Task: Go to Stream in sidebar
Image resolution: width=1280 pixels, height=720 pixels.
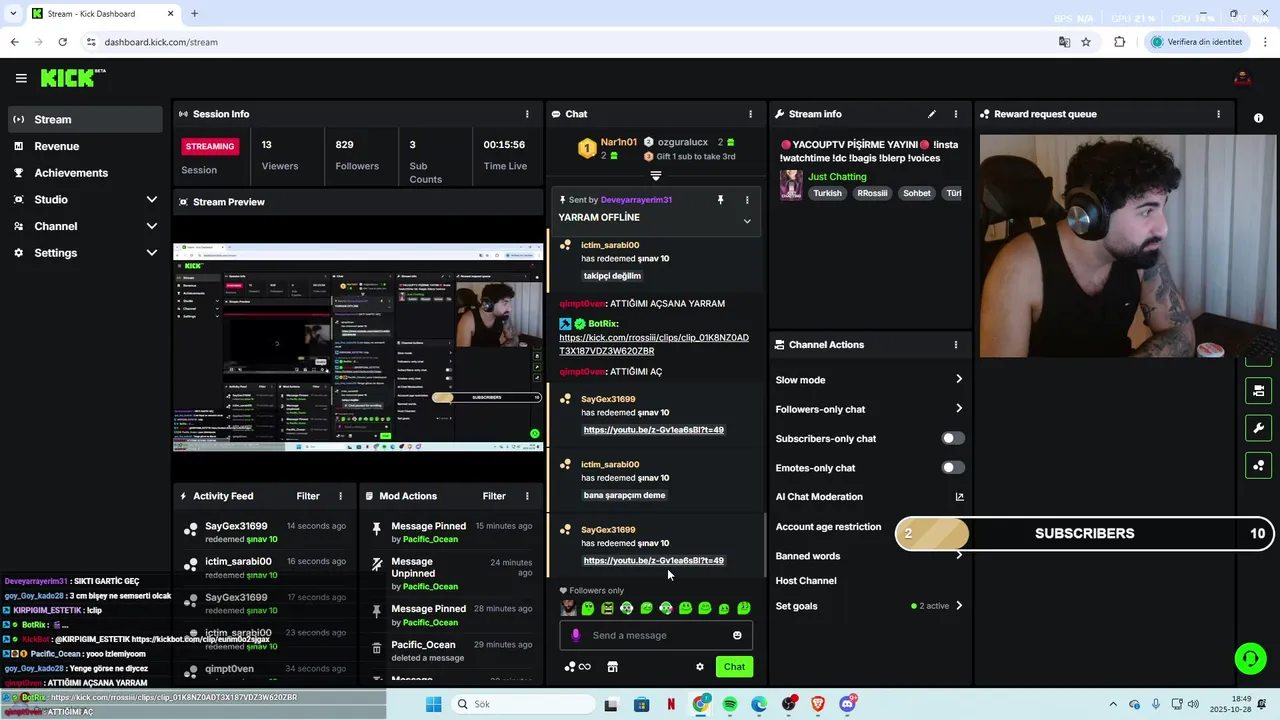Action: [84, 119]
